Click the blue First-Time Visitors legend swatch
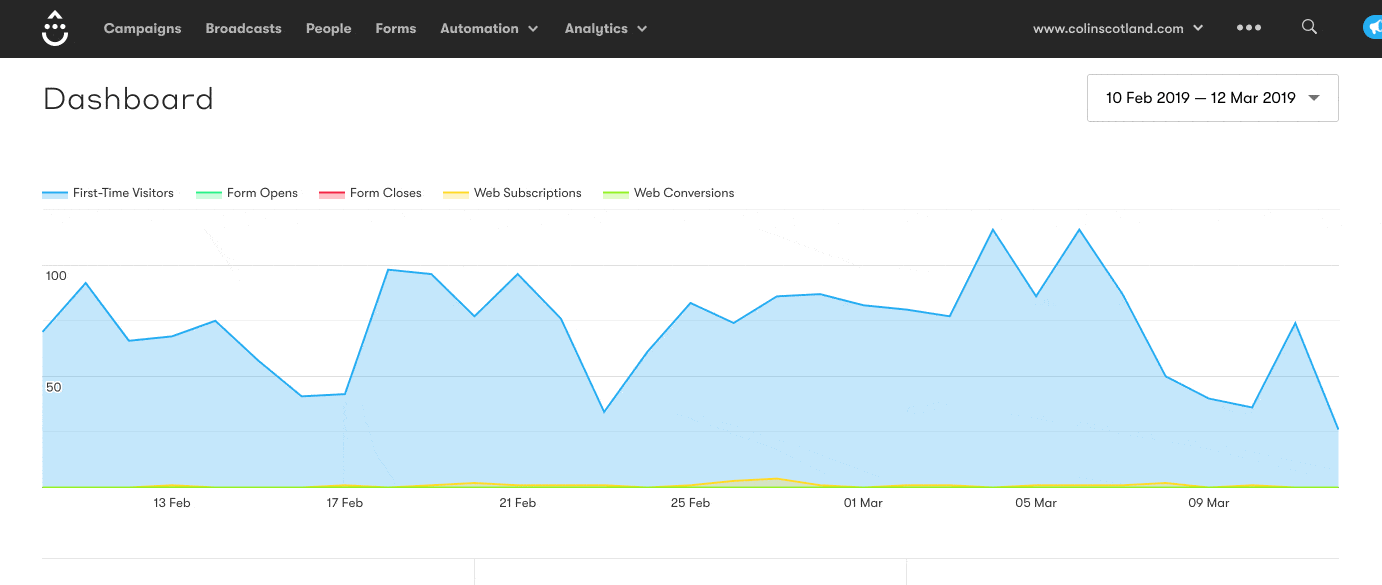The image size is (1382, 585). coord(55,194)
